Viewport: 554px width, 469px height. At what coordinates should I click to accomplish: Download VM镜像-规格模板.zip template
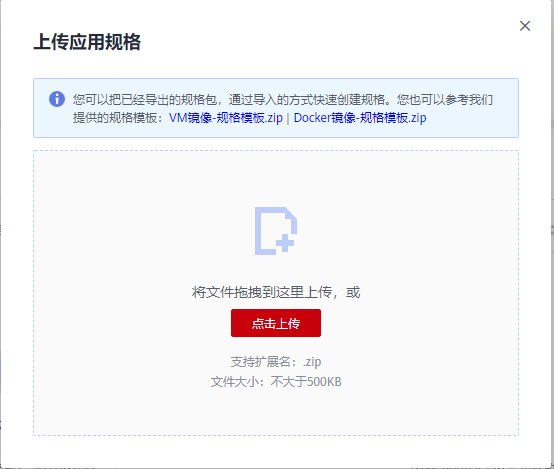[x=226, y=118]
